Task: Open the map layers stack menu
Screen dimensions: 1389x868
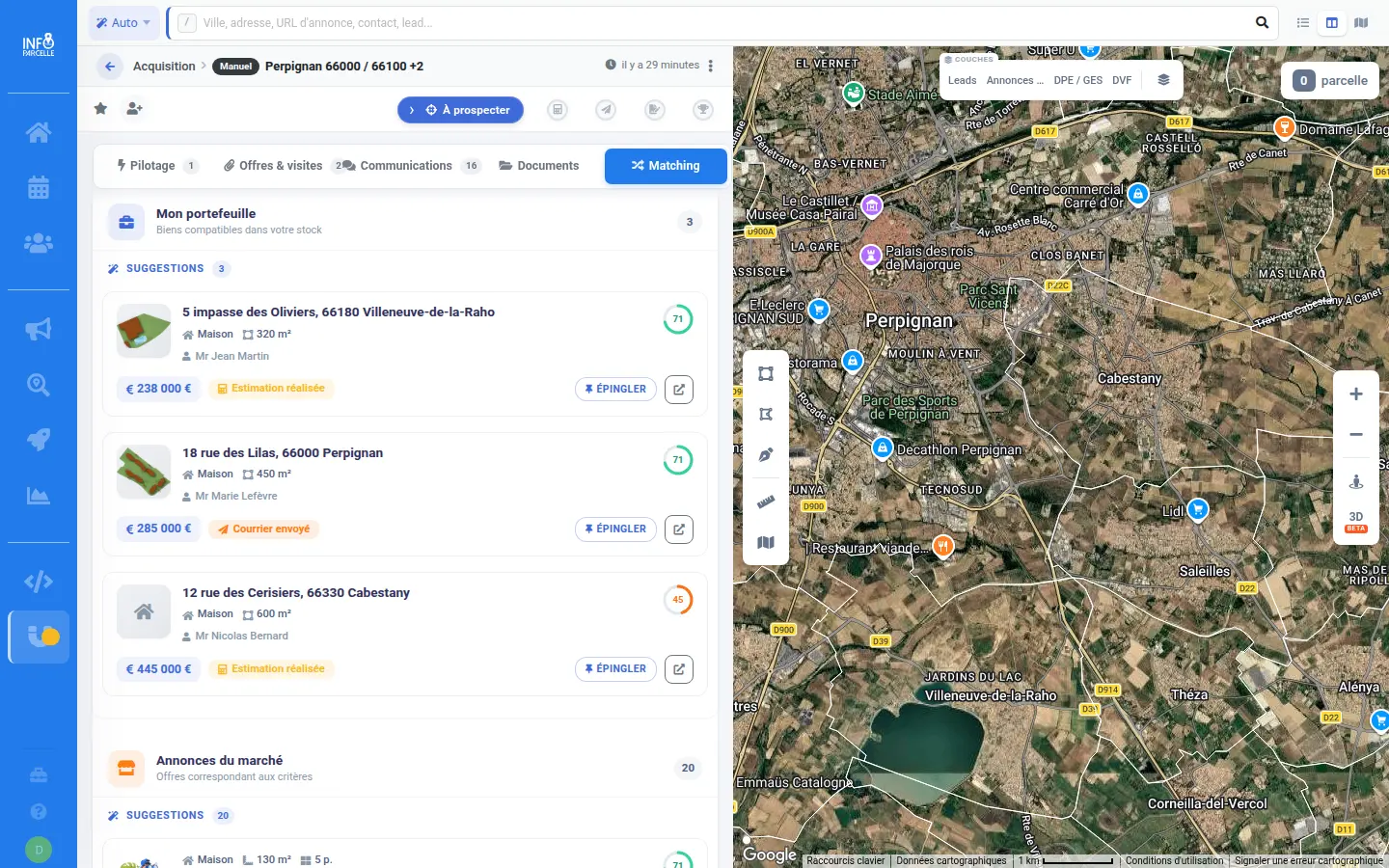Action: [1163, 80]
